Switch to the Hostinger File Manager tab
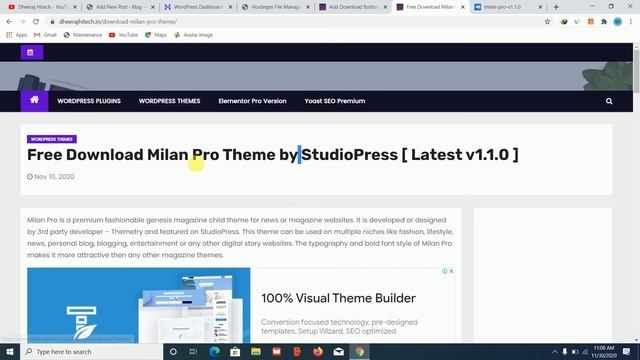The image size is (640, 360). [x=276, y=7]
